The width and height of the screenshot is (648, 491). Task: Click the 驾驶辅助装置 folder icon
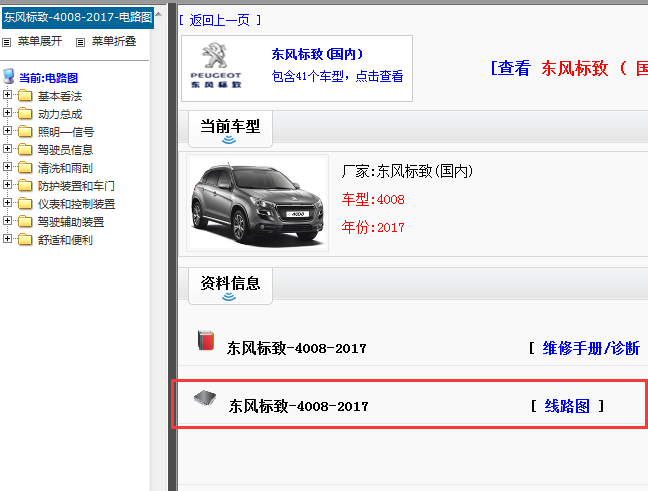pos(25,222)
